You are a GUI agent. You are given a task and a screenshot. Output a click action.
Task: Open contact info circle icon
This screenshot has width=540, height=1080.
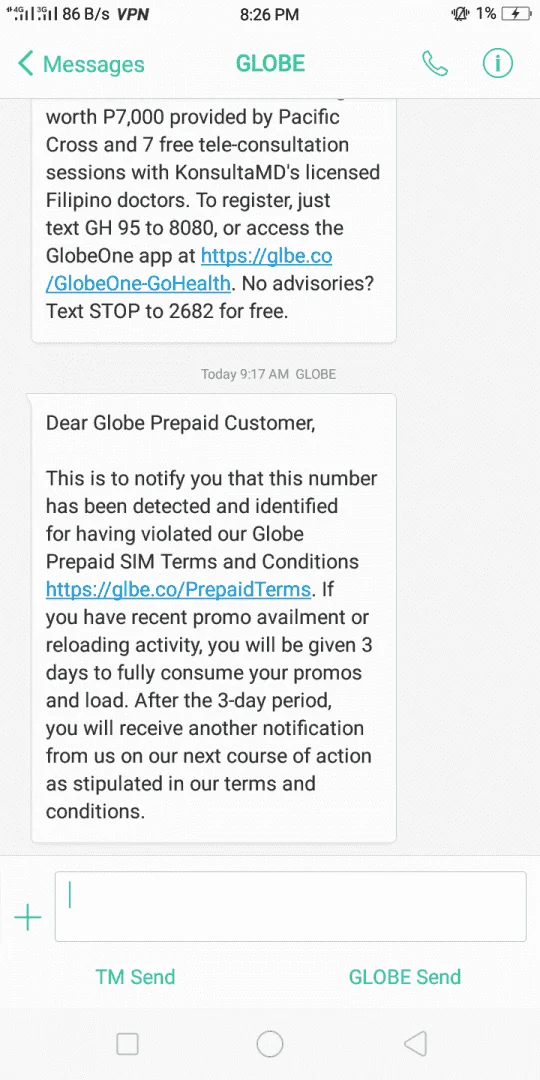click(497, 63)
